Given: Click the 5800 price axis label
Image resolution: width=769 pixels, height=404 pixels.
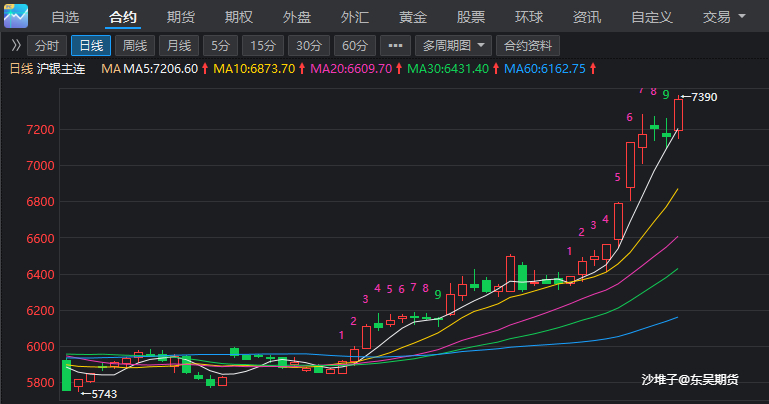Looking at the screenshot, I should point(40,382).
